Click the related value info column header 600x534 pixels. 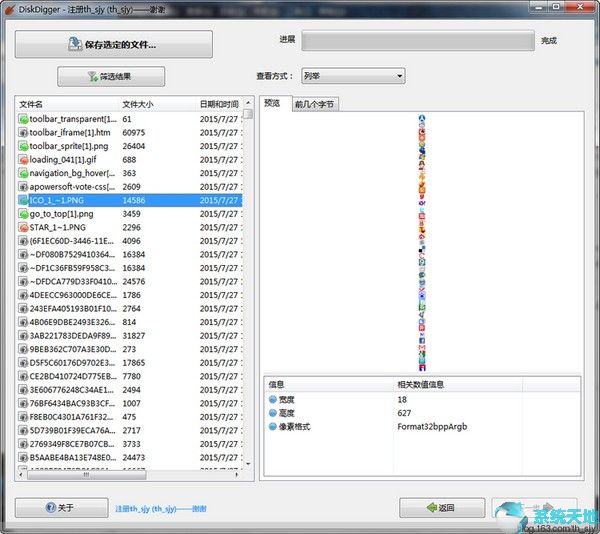[458, 384]
